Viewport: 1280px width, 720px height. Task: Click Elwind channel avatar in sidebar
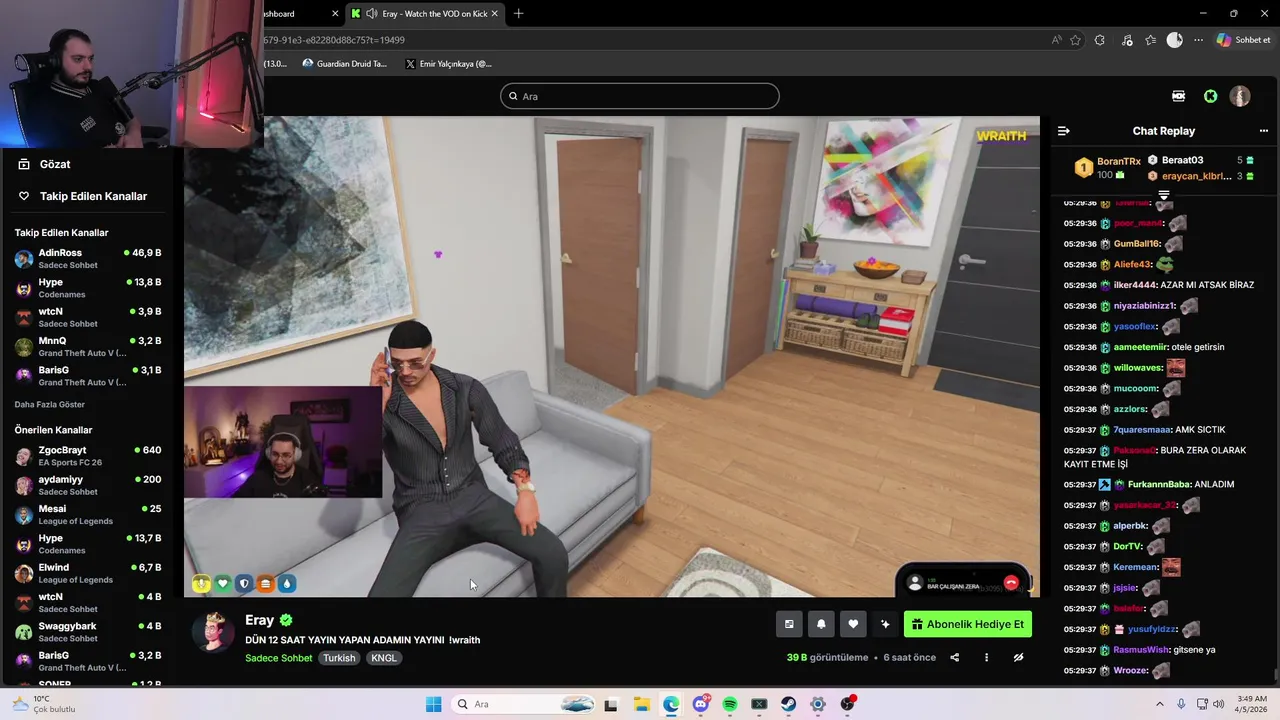pos(24,574)
